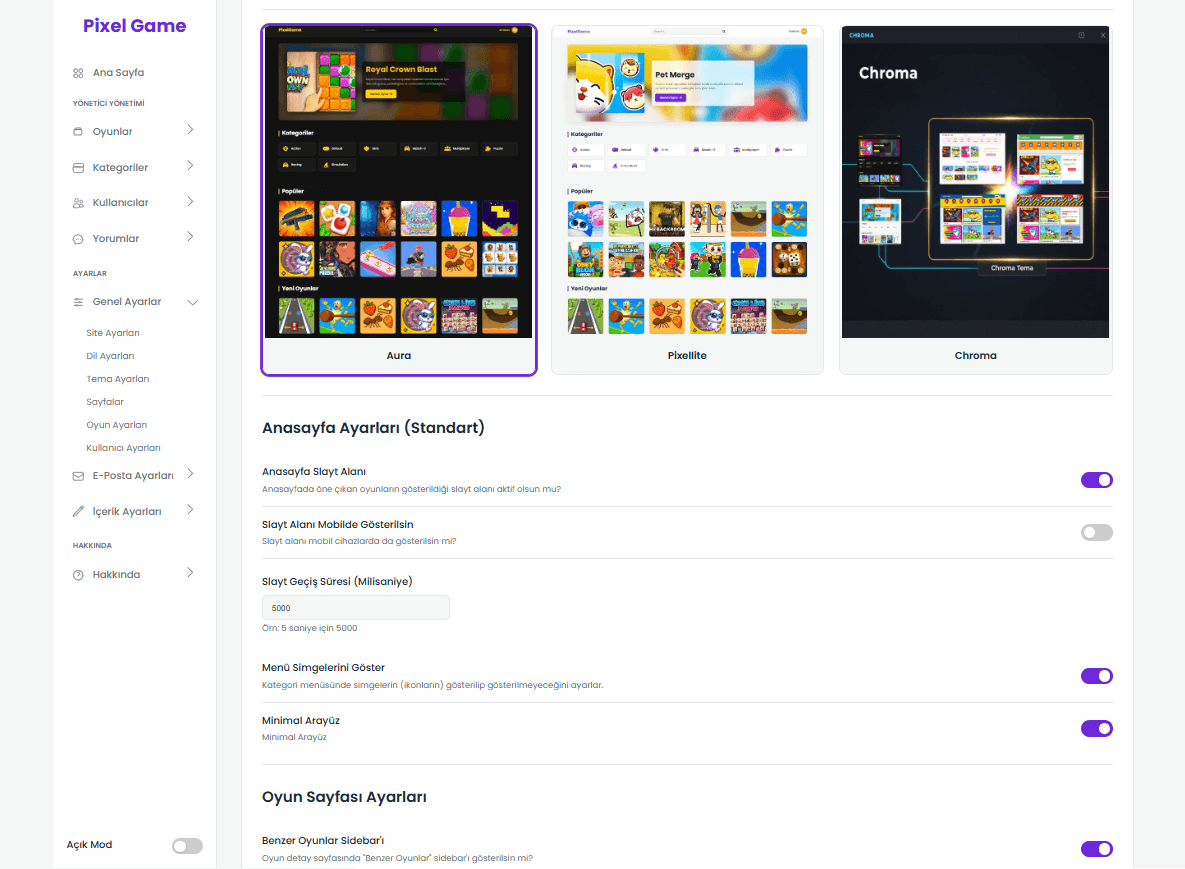Expand the Oyunlar menu chevron
1185x869 pixels.
pos(190,130)
